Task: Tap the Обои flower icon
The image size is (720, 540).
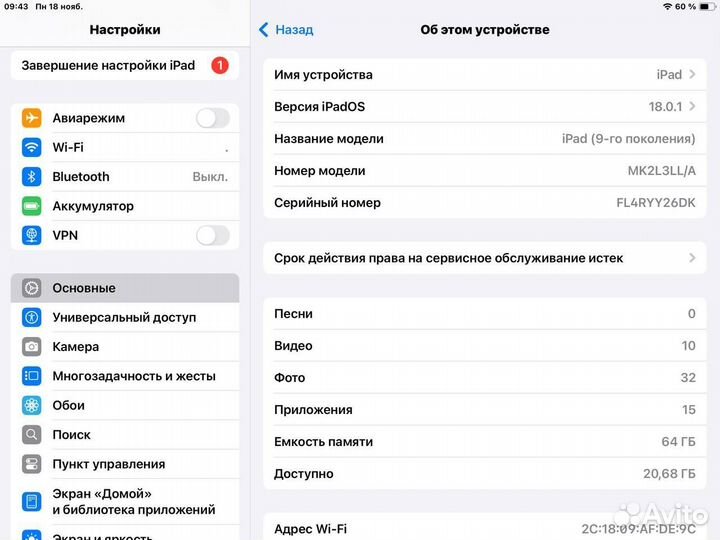Action: pos(32,405)
